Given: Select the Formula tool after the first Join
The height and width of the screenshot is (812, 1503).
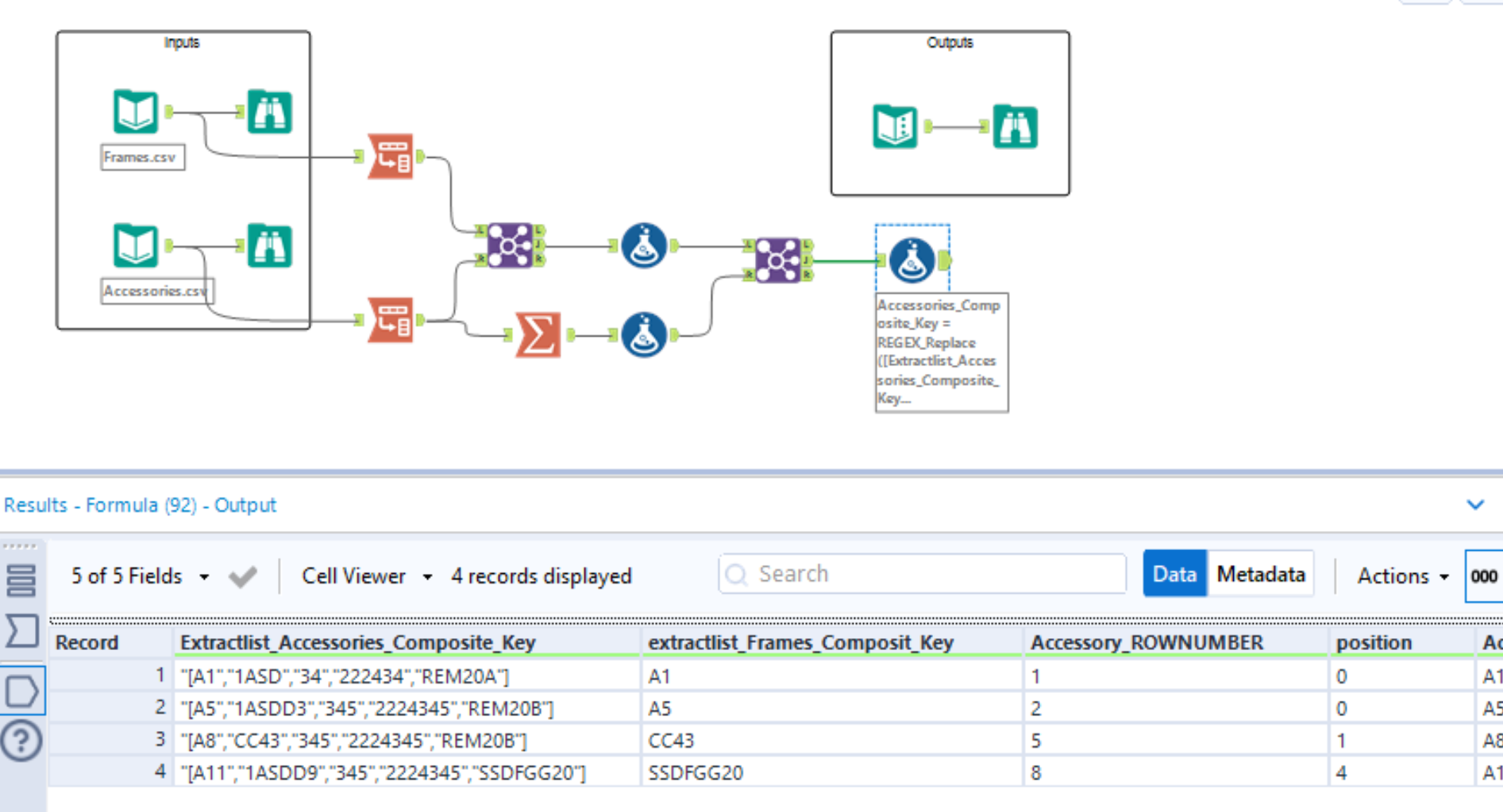Looking at the screenshot, I should tap(643, 246).
